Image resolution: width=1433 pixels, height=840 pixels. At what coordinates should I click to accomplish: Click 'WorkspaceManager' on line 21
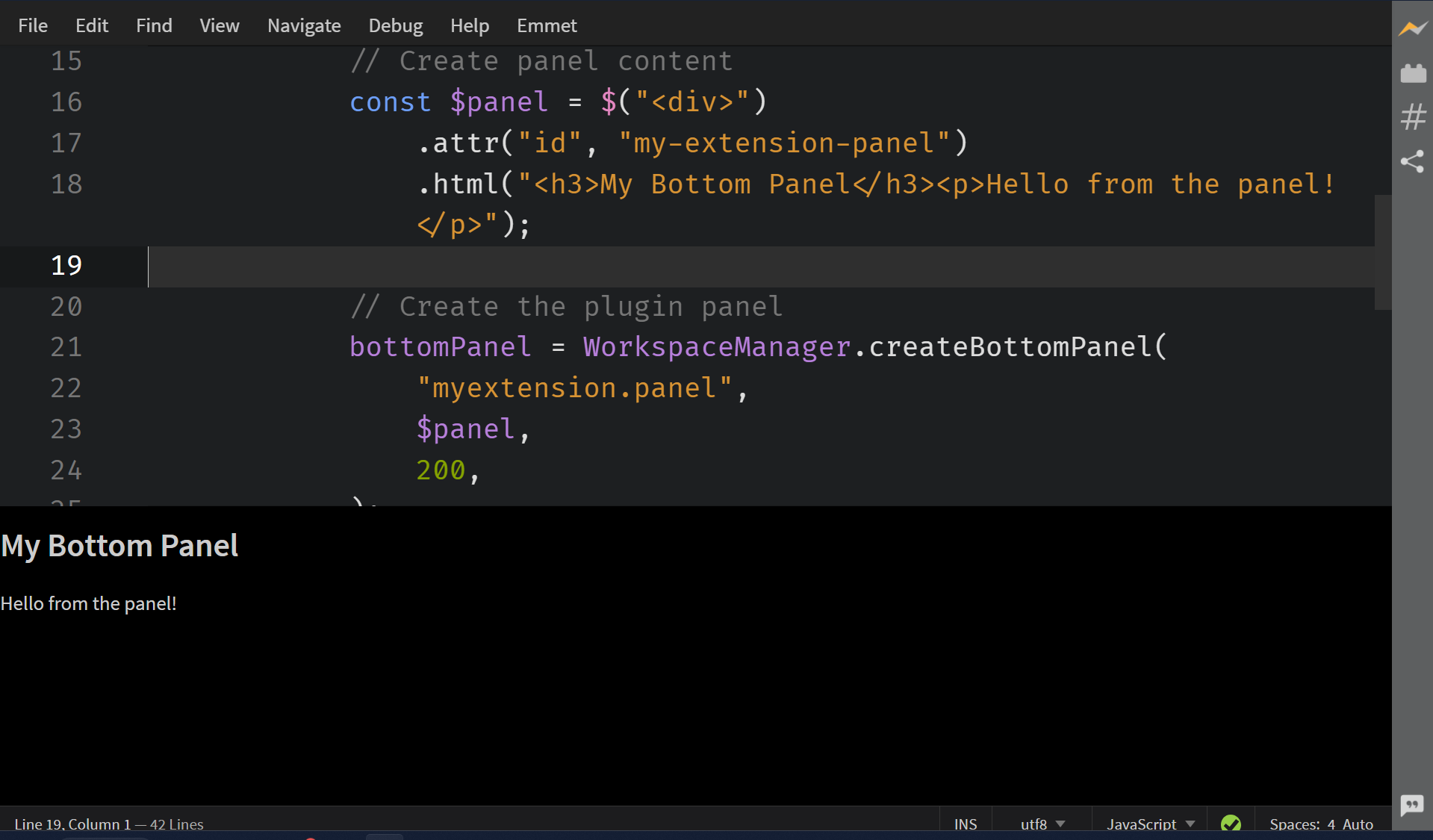click(x=717, y=346)
